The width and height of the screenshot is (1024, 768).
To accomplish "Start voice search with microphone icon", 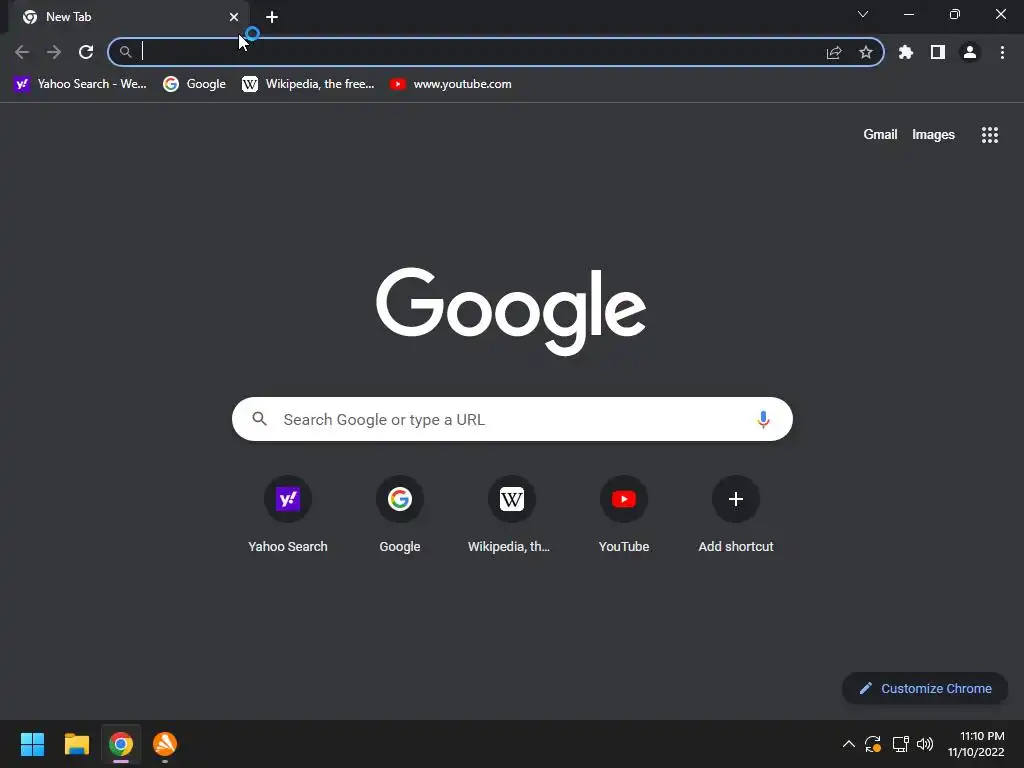I will click(763, 419).
